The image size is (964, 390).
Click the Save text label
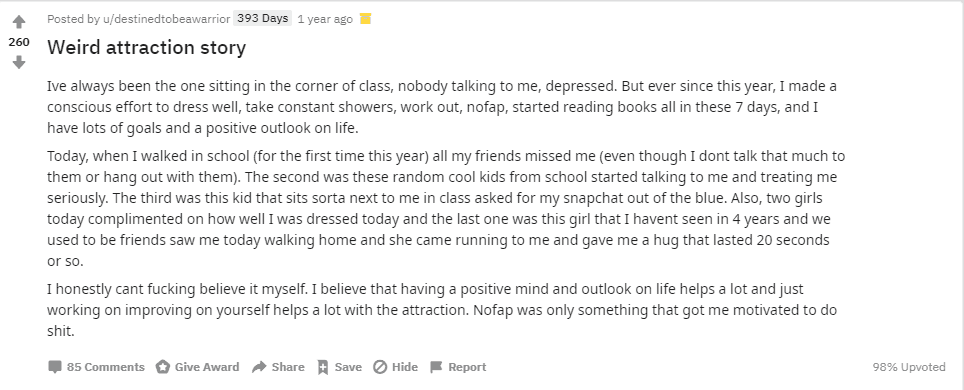[348, 367]
